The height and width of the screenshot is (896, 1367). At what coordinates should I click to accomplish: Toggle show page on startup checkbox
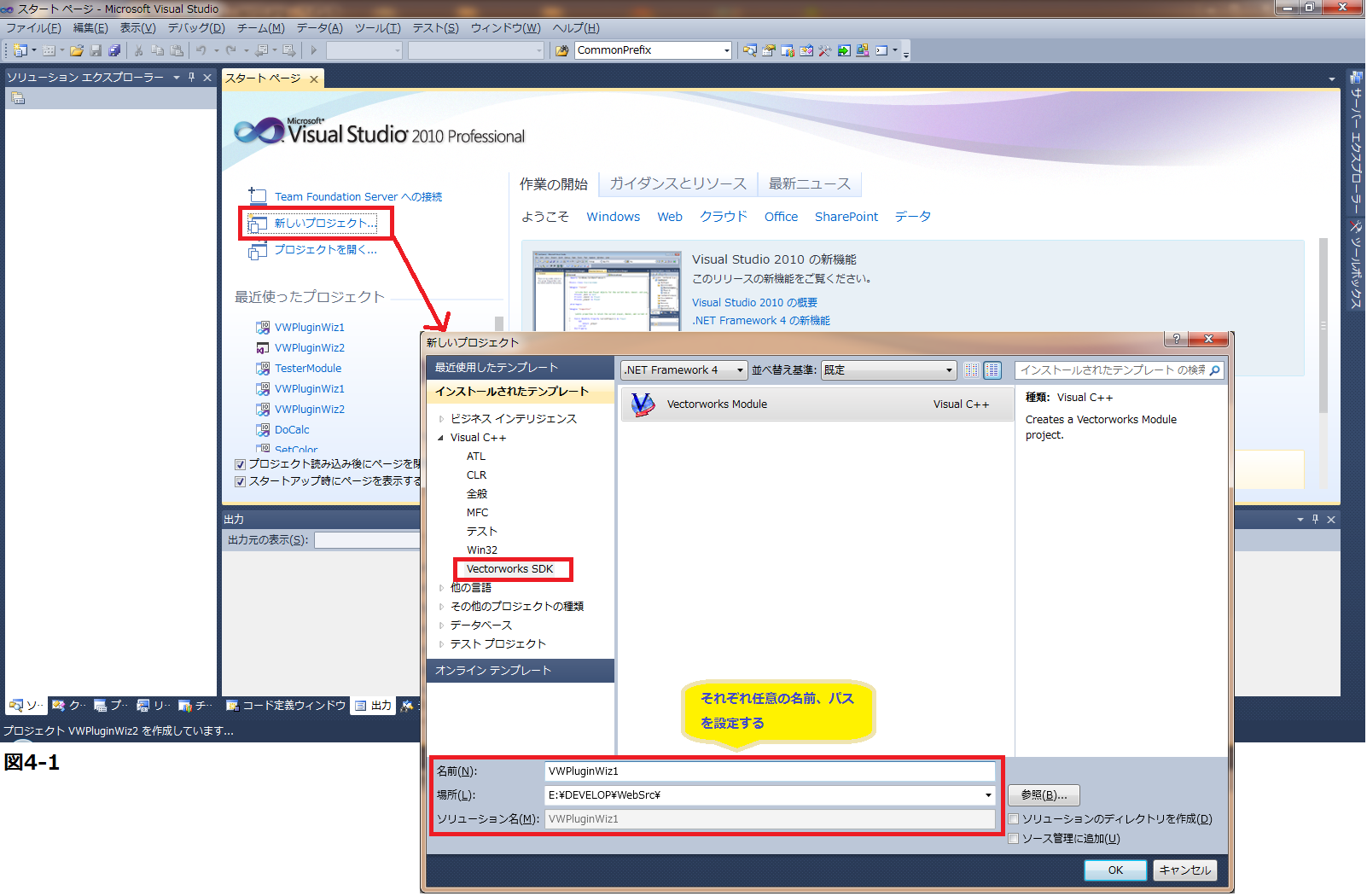[241, 481]
